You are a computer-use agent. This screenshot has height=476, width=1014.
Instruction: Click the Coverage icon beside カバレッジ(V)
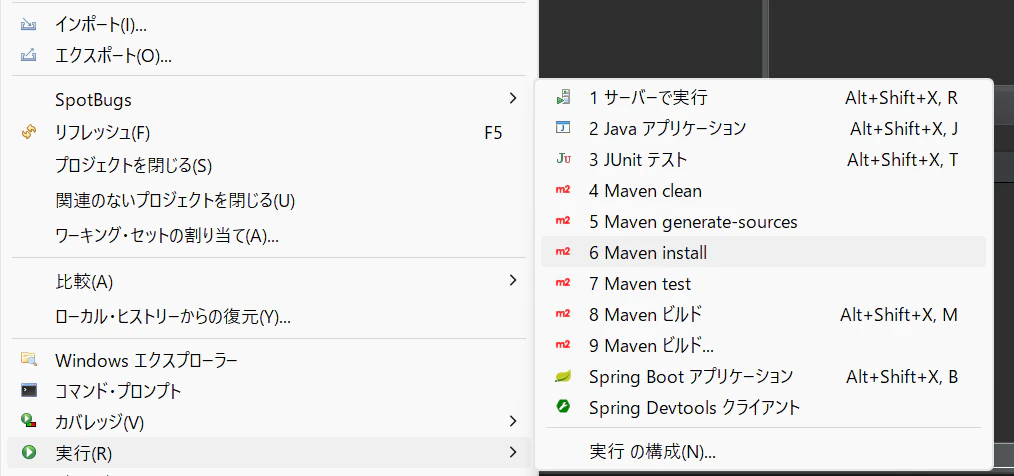coord(28,422)
